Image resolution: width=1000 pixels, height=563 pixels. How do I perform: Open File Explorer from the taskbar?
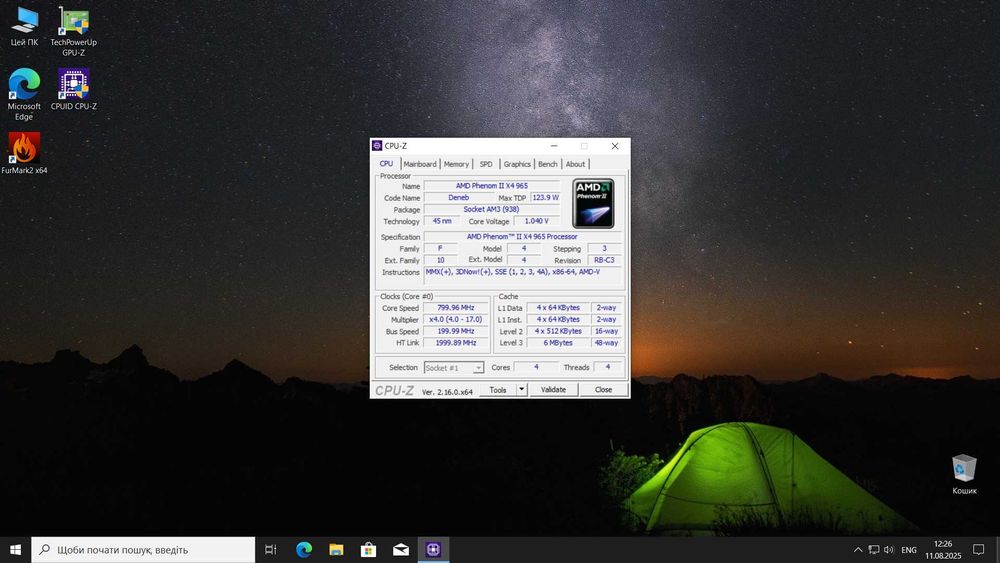click(x=336, y=550)
